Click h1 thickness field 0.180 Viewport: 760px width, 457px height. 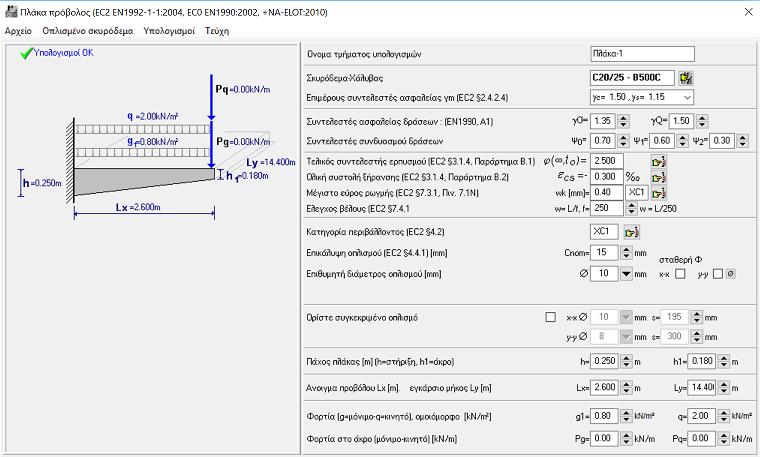tap(702, 362)
